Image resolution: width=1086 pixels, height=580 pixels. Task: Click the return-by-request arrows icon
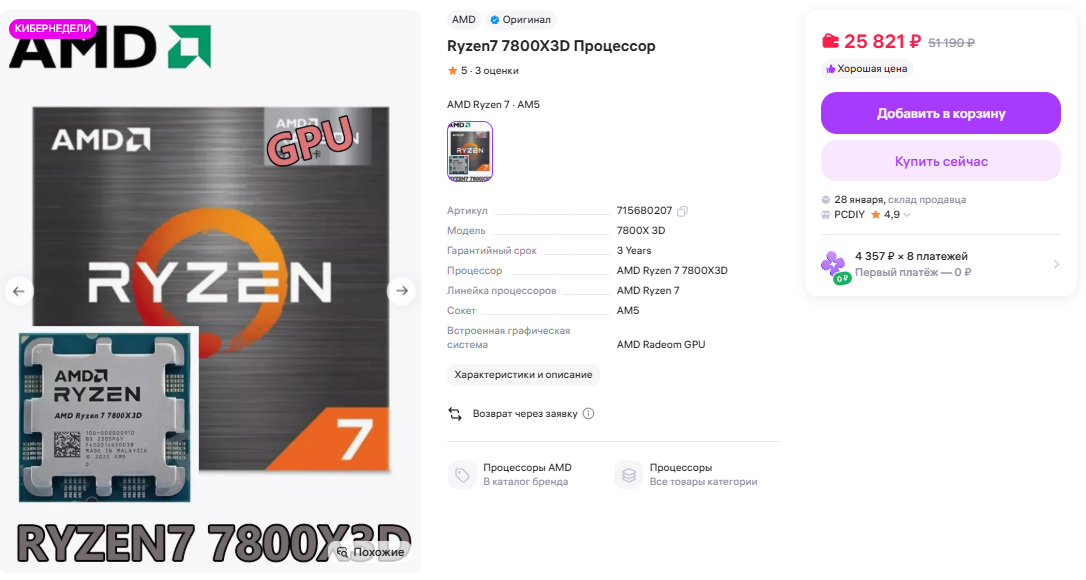[x=455, y=414]
